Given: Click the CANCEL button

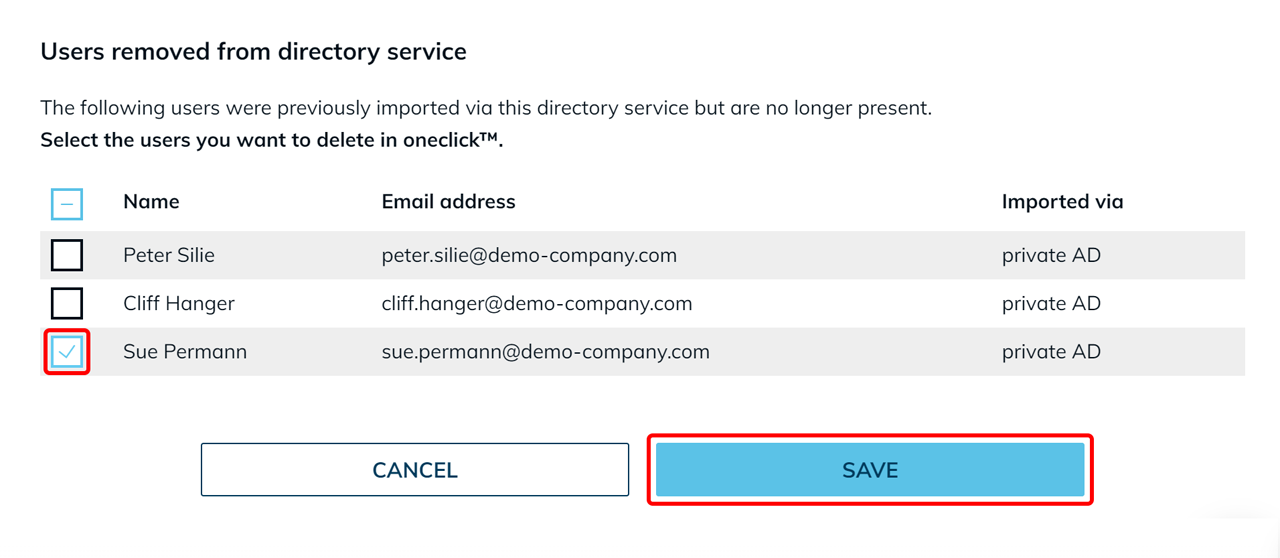Looking at the screenshot, I should point(415,470).
